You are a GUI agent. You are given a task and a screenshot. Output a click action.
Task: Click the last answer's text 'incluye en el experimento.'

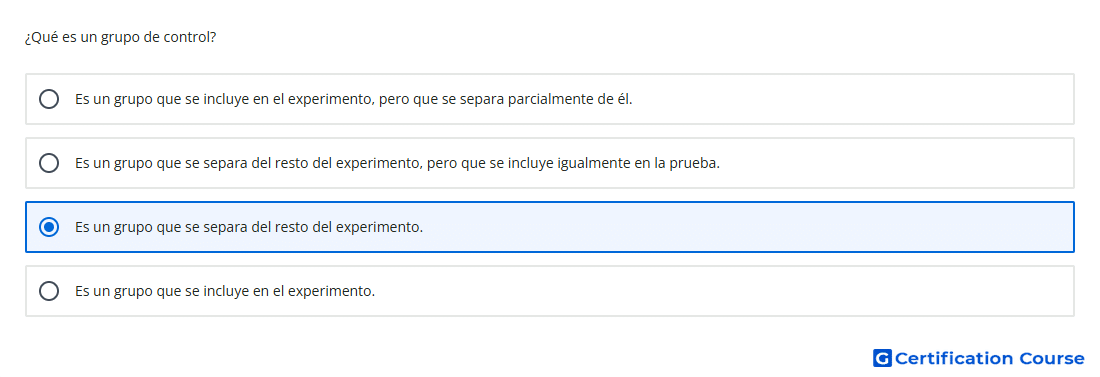point(225,291)
